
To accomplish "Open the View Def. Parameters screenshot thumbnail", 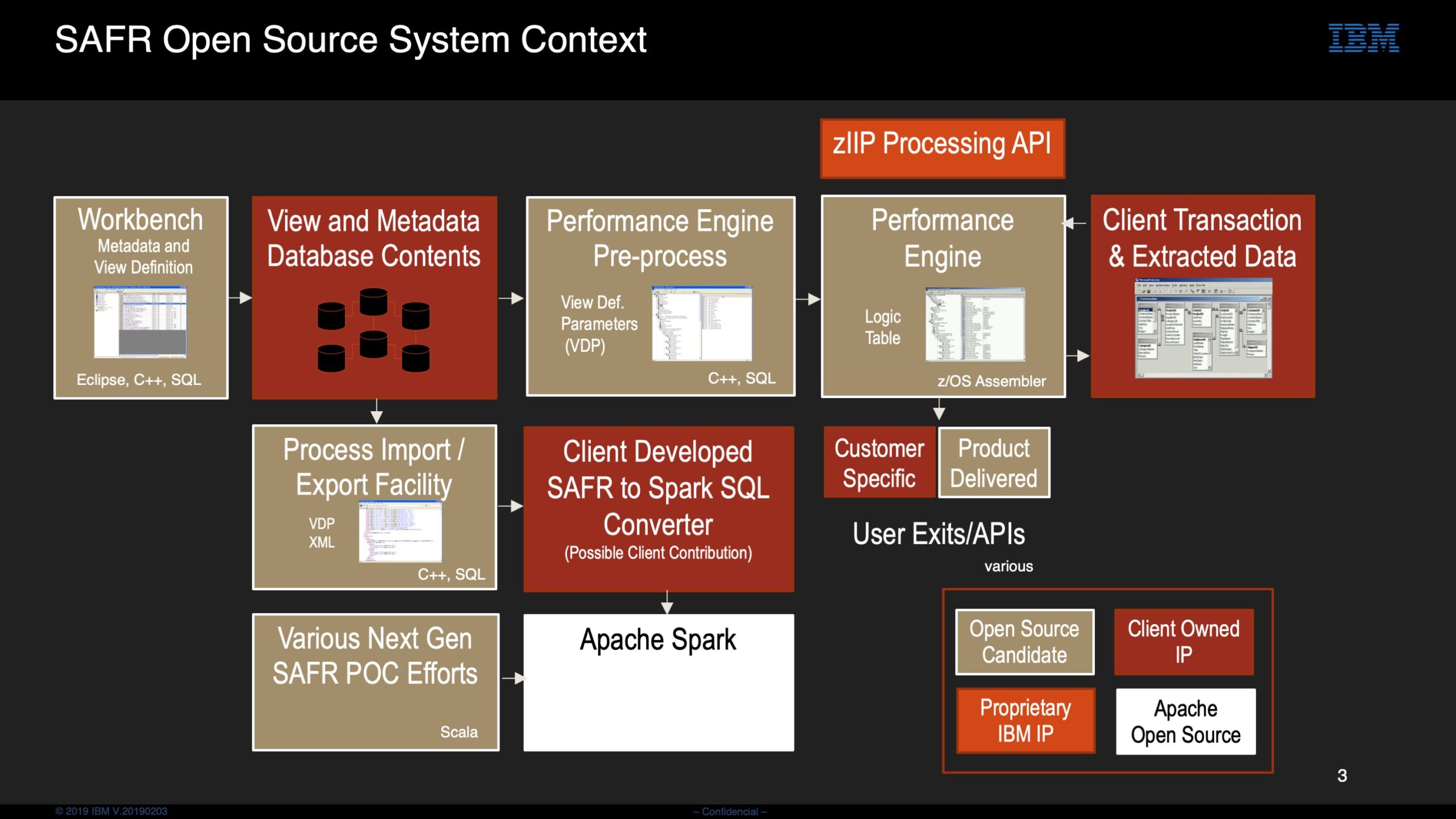I will point(702,323).
